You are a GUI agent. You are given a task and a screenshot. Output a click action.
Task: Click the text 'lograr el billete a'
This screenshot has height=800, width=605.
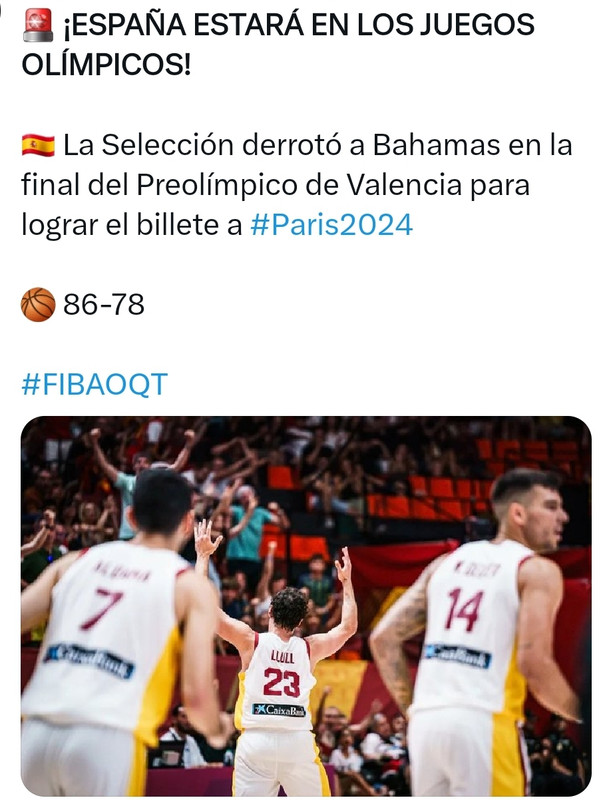coord(132,225)
